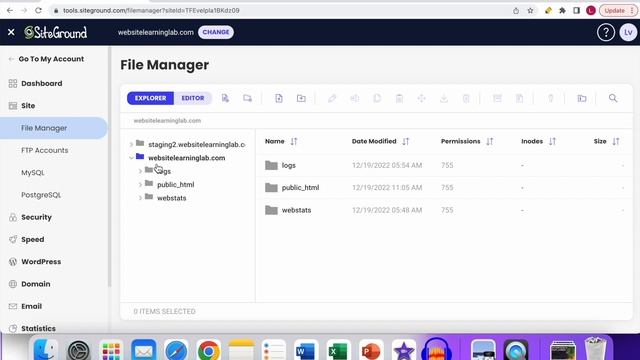Open Microsoft Word from the dock
The image size is (640, 360).
pos(306,351)
